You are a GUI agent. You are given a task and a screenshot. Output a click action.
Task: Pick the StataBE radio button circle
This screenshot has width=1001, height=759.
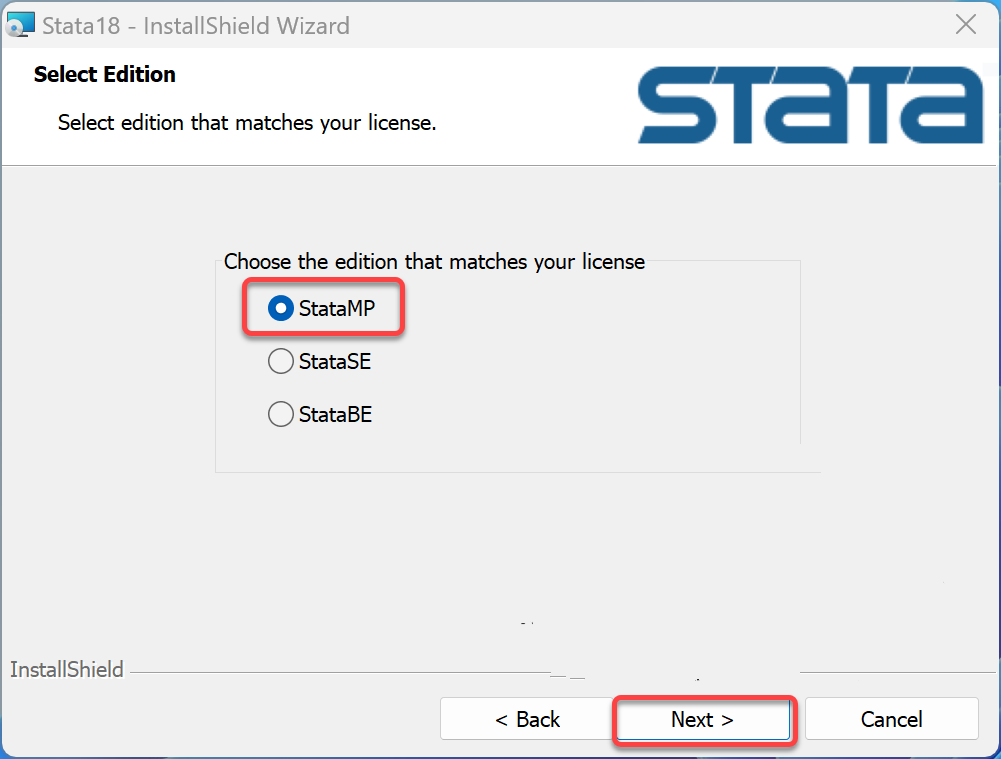(280, 414)
